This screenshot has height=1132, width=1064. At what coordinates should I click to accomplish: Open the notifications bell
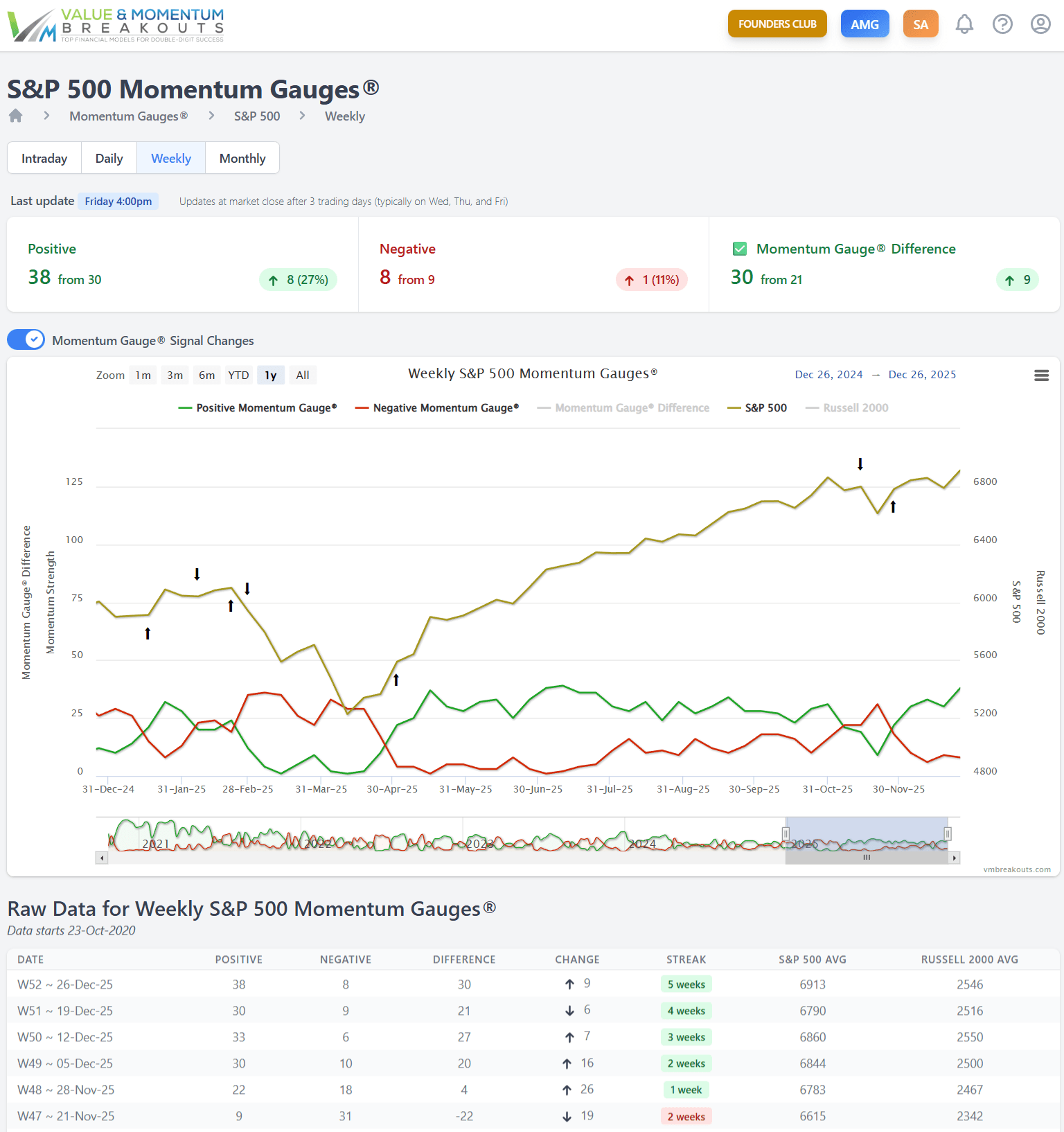click(964, 24)
